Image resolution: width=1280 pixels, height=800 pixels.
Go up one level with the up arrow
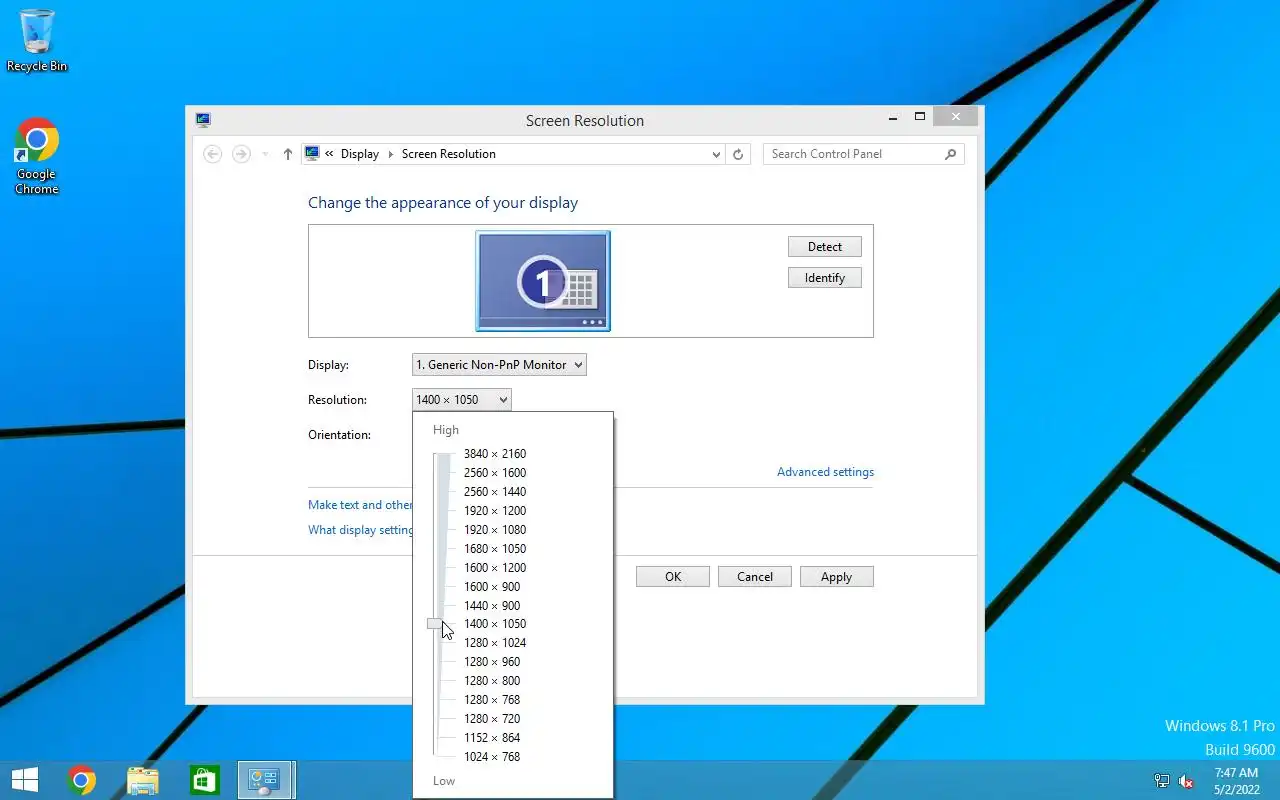pyautogui.click(x=288, y=154)
